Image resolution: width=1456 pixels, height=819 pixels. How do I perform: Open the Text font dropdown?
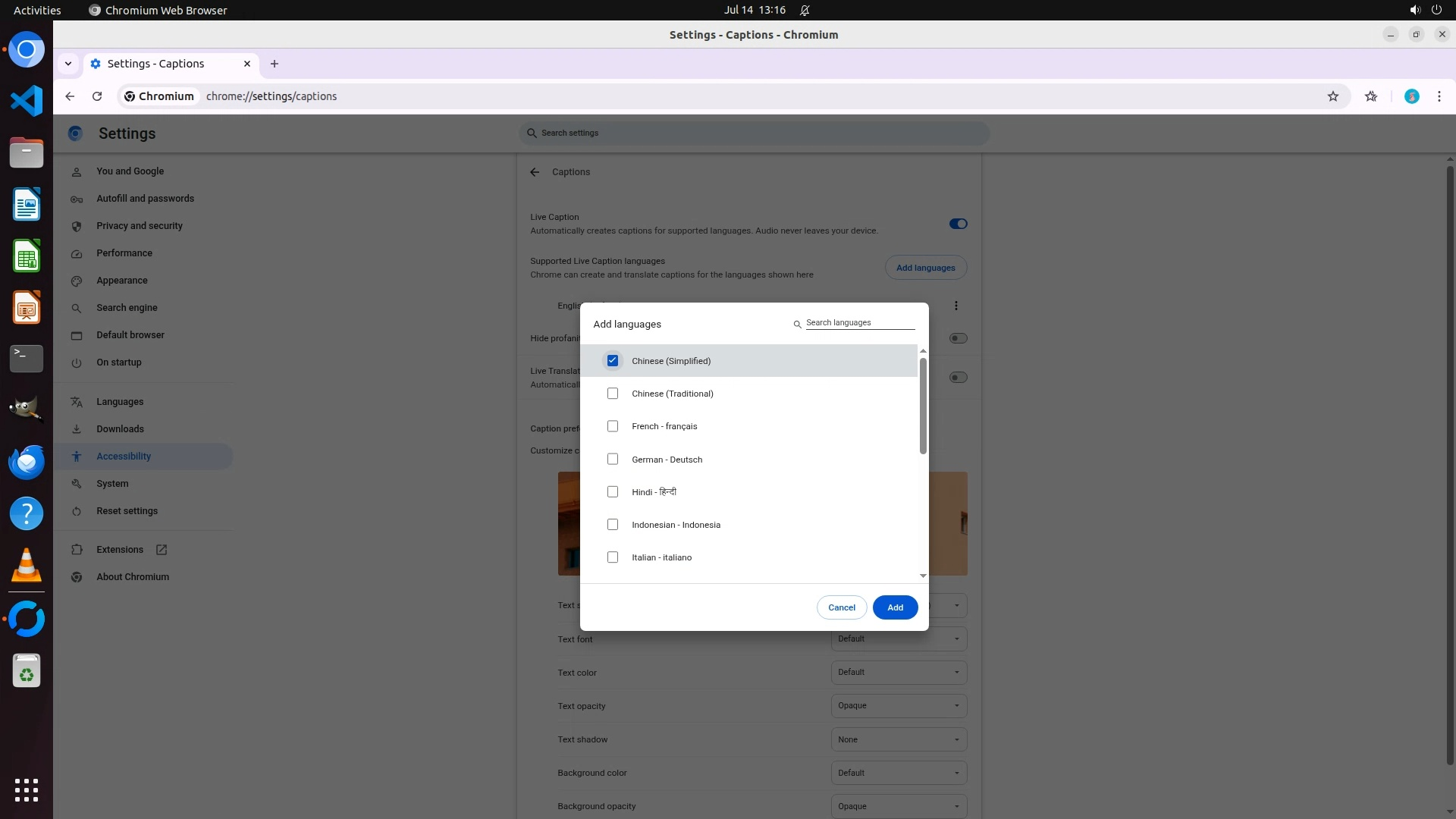tap(899, 639)
